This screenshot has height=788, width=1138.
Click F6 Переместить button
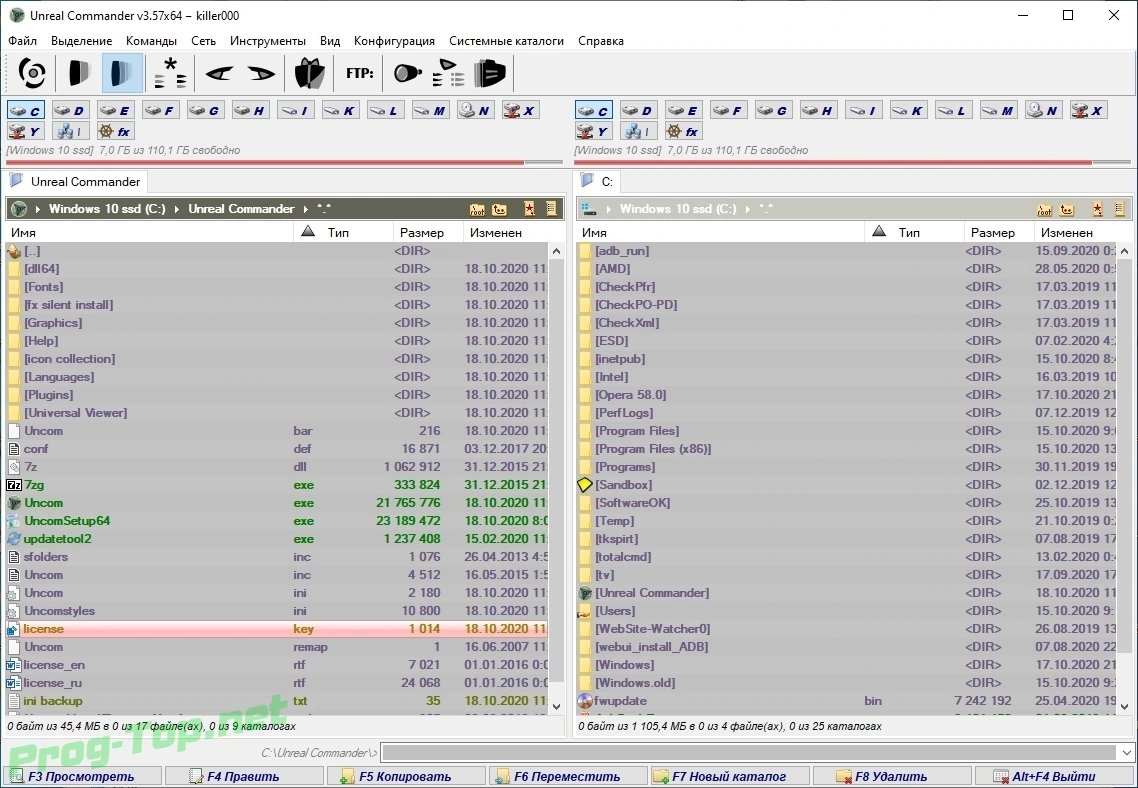click(x=568, y=776)
